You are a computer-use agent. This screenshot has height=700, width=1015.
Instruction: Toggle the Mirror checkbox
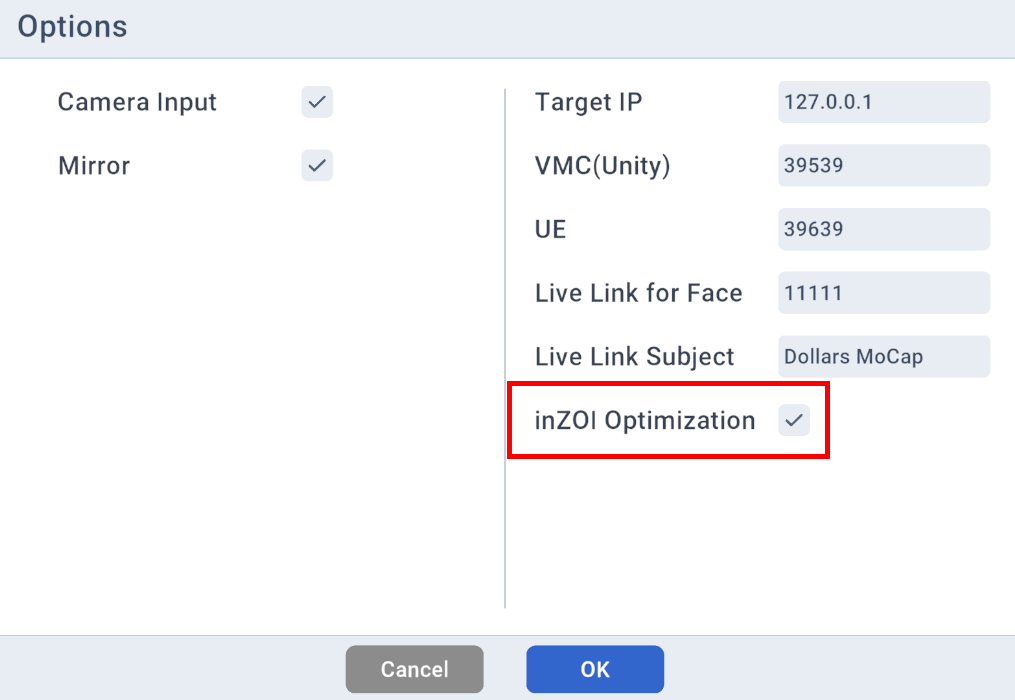[317, 166]
